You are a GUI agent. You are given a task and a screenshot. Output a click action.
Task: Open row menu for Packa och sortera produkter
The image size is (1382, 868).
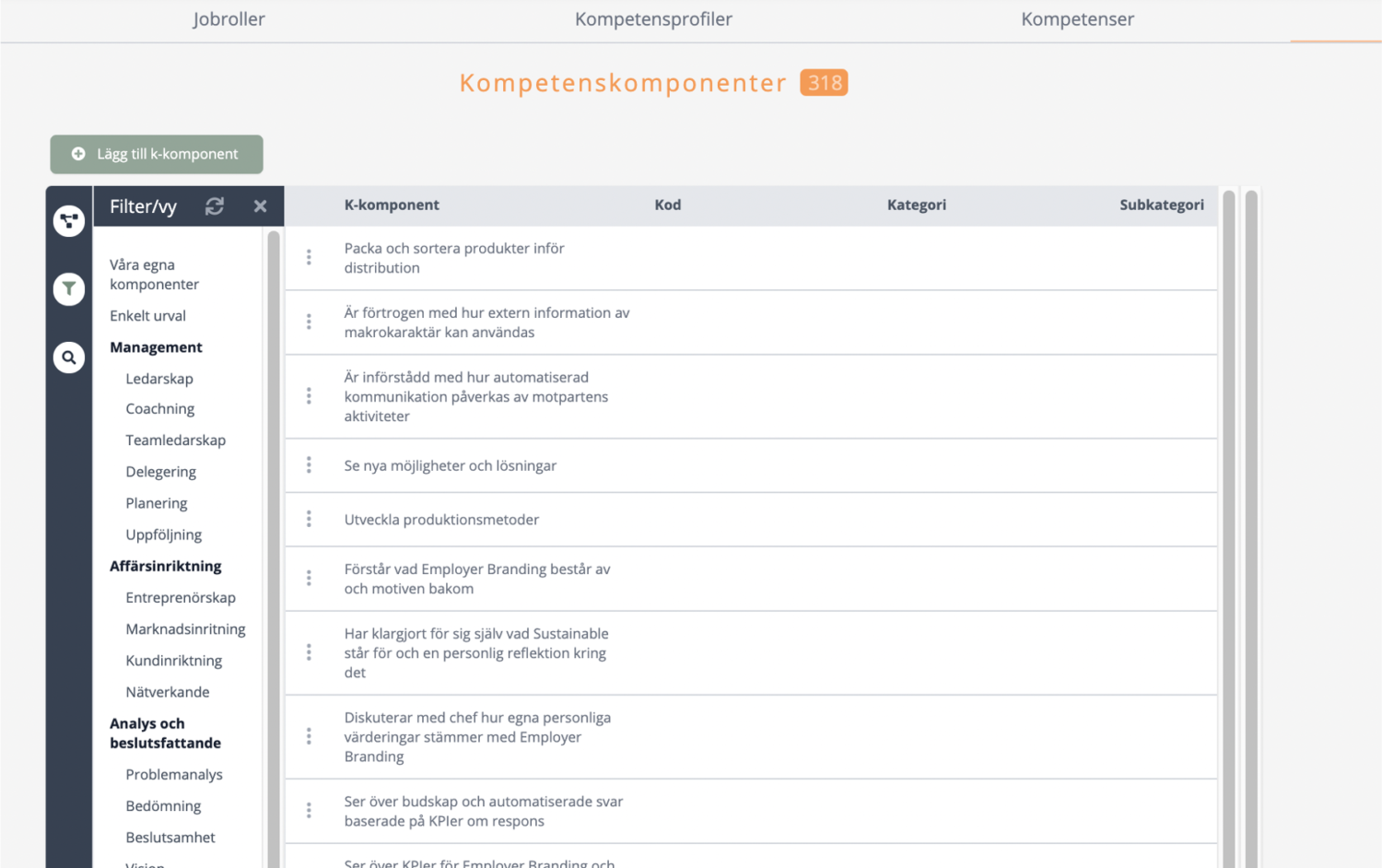pyautogui.click(x=309, y=257)
